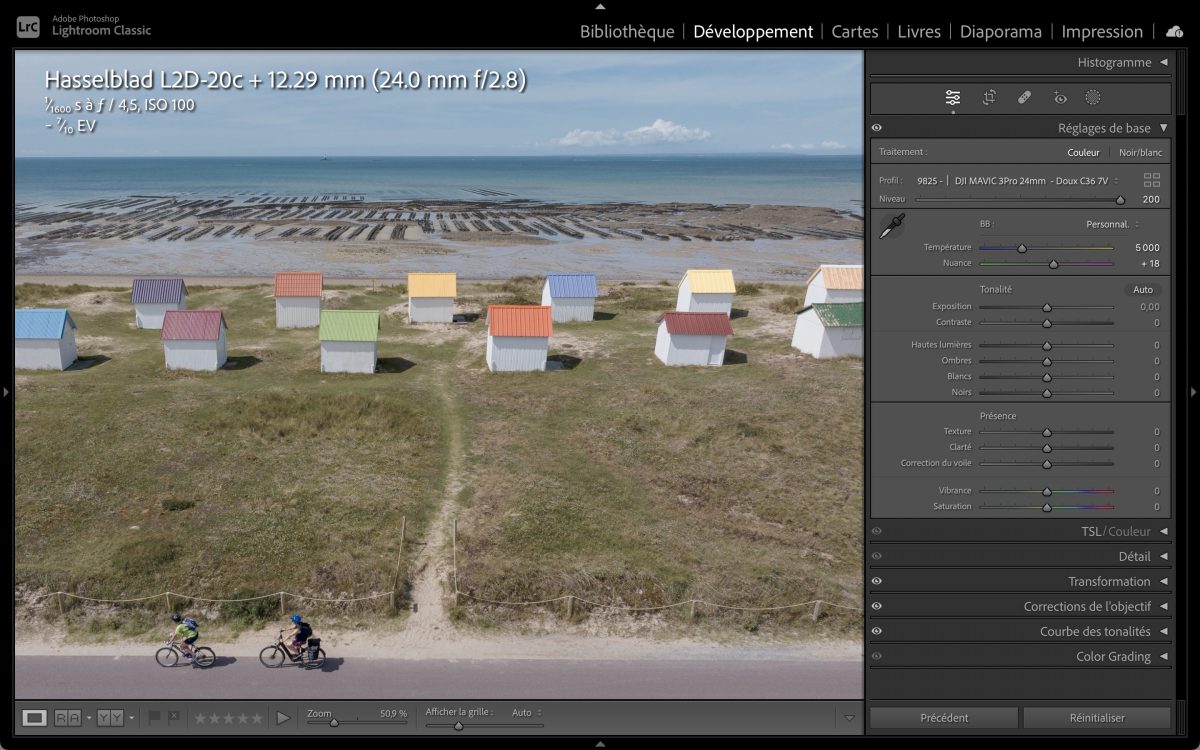Select the Crop and rotate tool
1200x750 pixels.
click(989, 97)
